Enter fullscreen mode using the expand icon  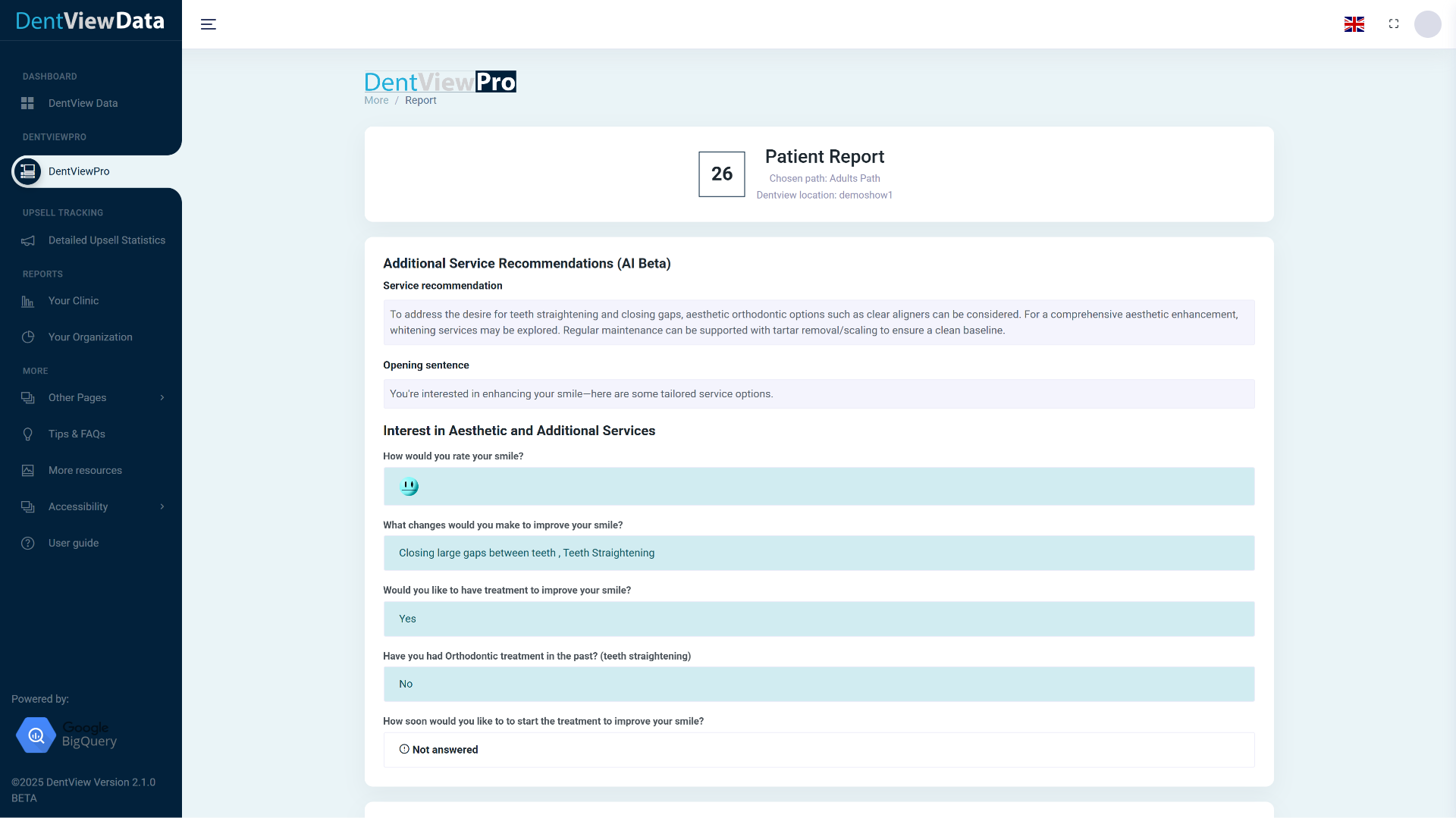1394,24
